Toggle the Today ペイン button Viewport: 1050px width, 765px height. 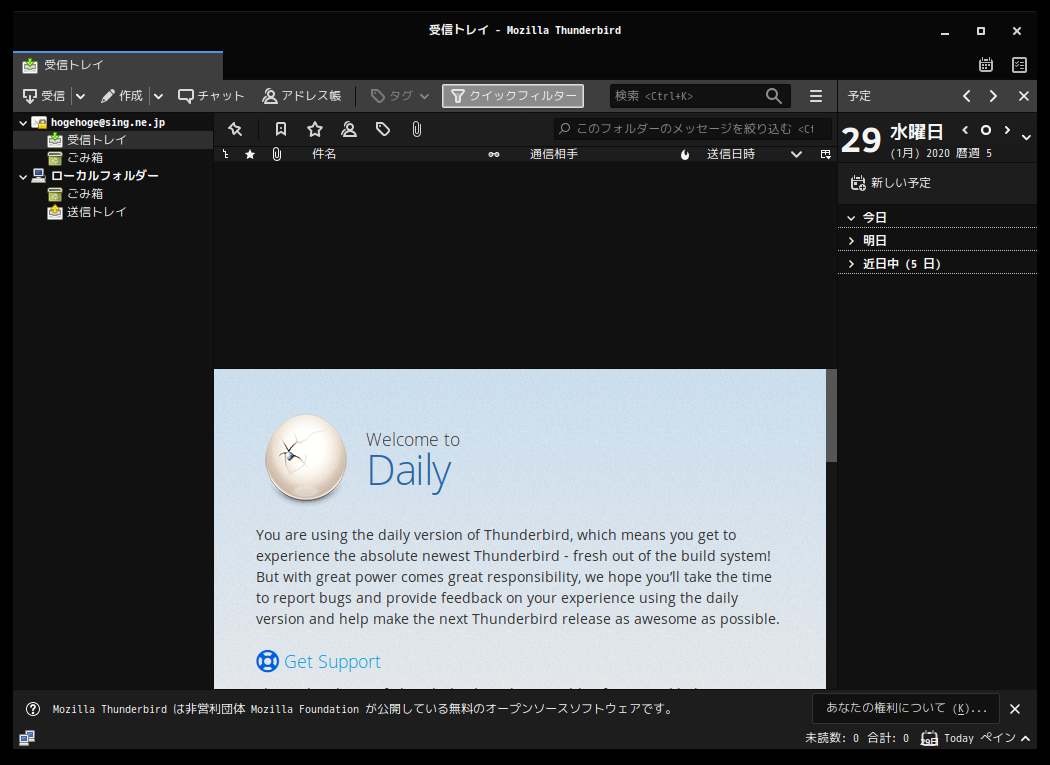pyautogui.click(x=976, y=738)
